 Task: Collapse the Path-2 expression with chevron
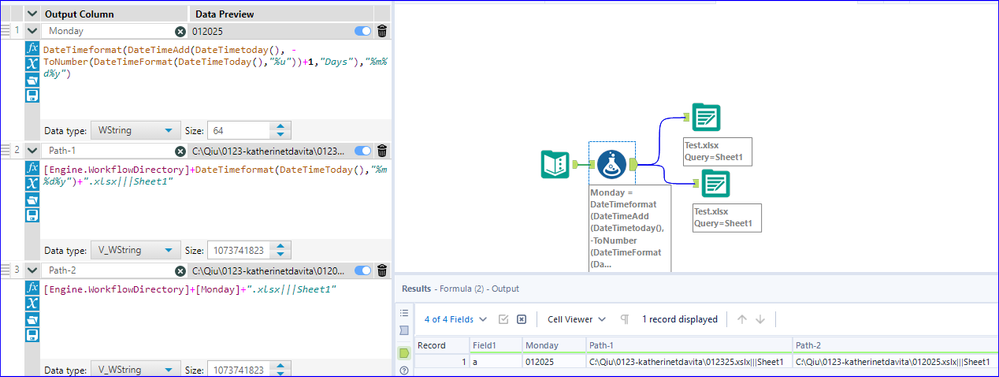[x=33, y=271]
